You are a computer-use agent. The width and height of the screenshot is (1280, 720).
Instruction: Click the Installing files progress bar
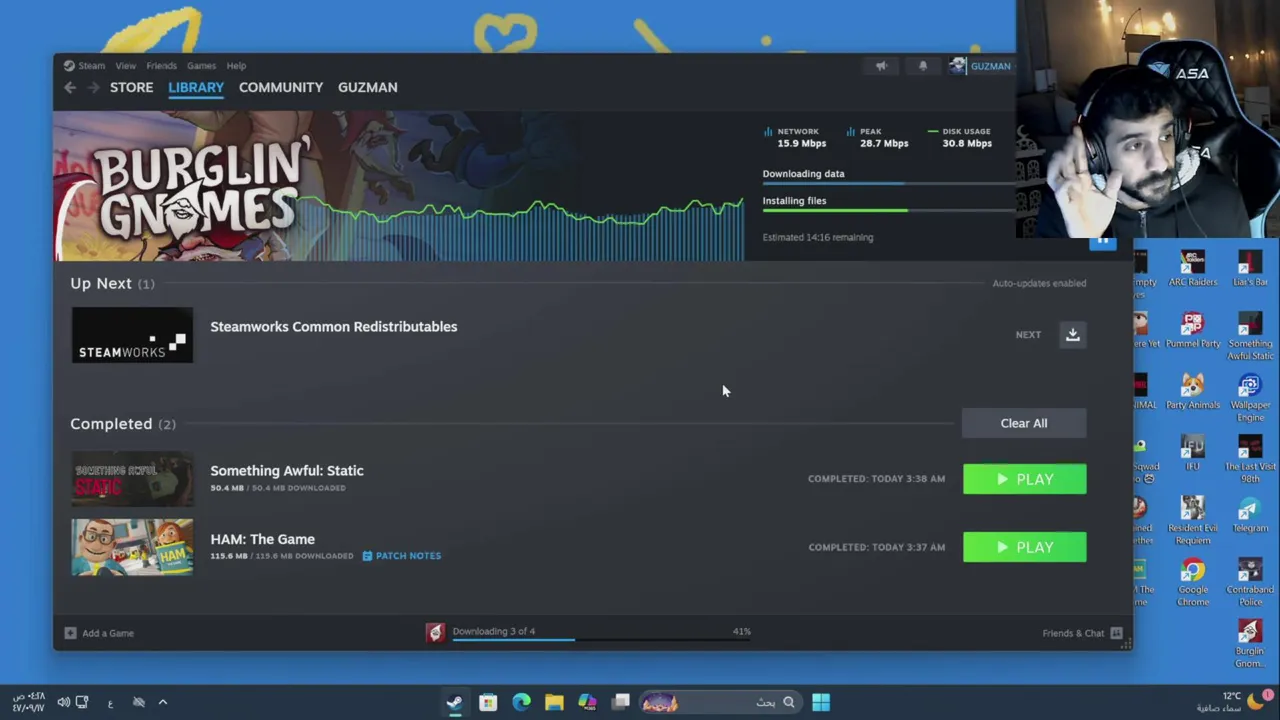click(889, 210)
